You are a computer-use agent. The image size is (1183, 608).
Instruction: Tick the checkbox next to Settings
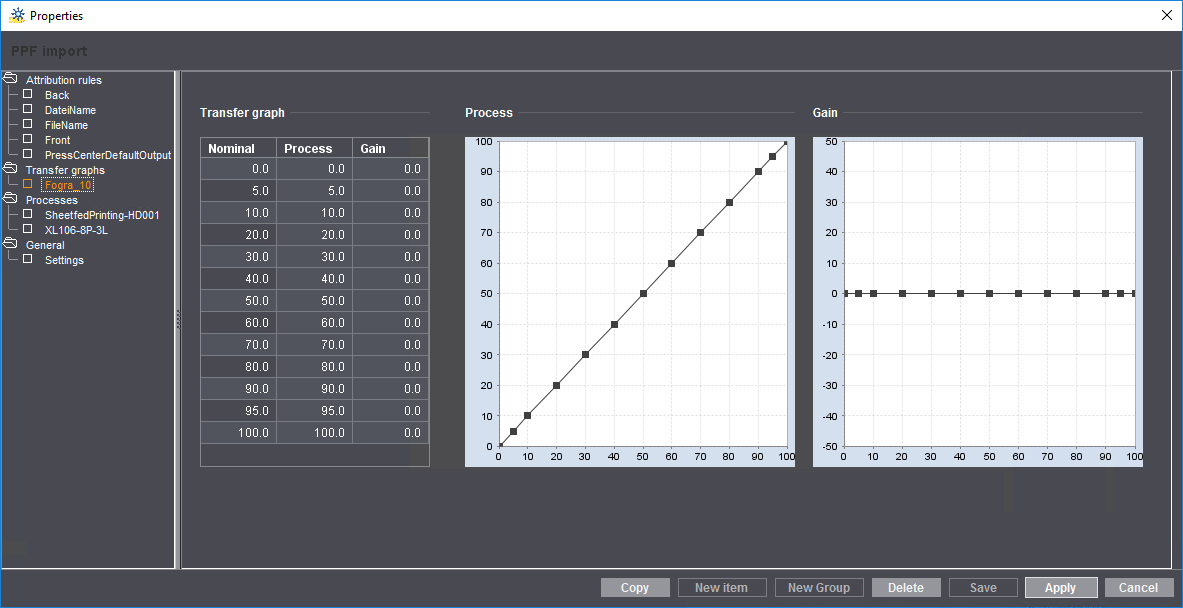[28, 259]
